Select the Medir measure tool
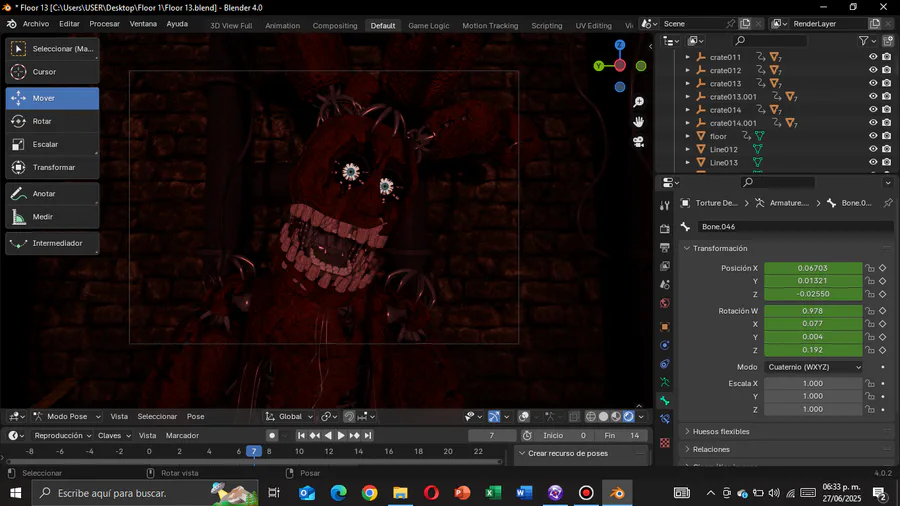The image size is (900, 506). point(52,216)
